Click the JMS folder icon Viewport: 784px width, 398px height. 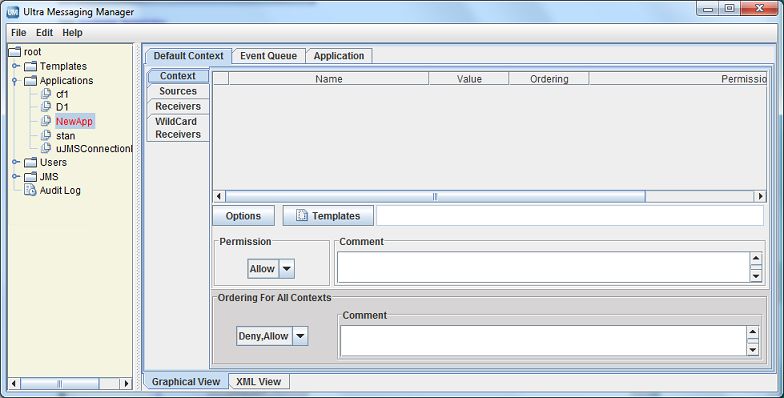31,176
